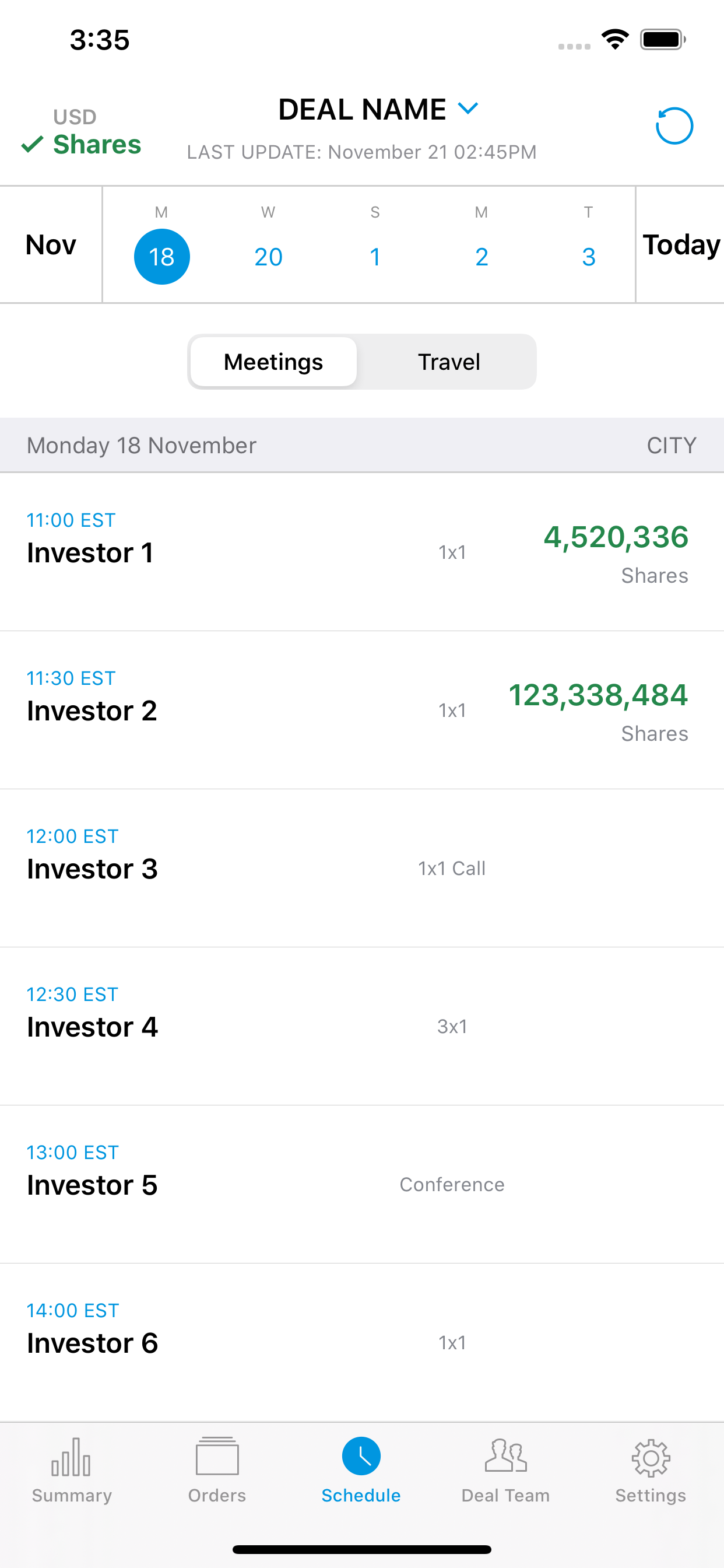724x1568 pixels.
Task: Open the Summary bar chart tab icon
Action: click(x=71, y=1457)
